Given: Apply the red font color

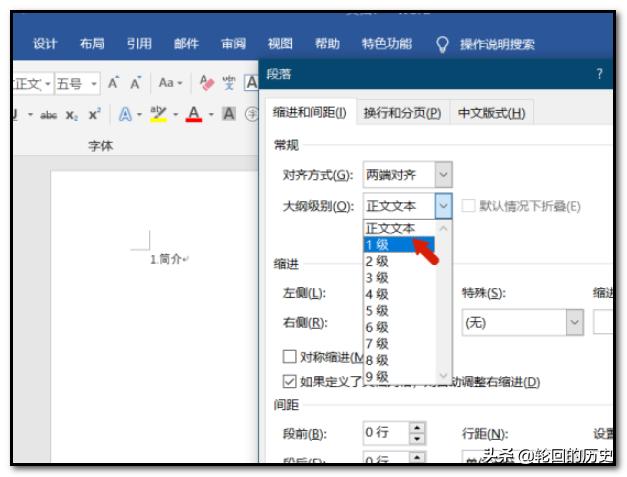Looking at the screenshot, I should [x=195, y=114].
